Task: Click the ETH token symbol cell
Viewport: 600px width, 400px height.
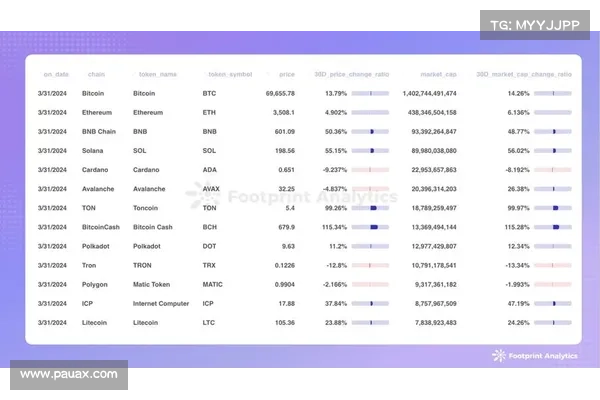Action: 209,113
